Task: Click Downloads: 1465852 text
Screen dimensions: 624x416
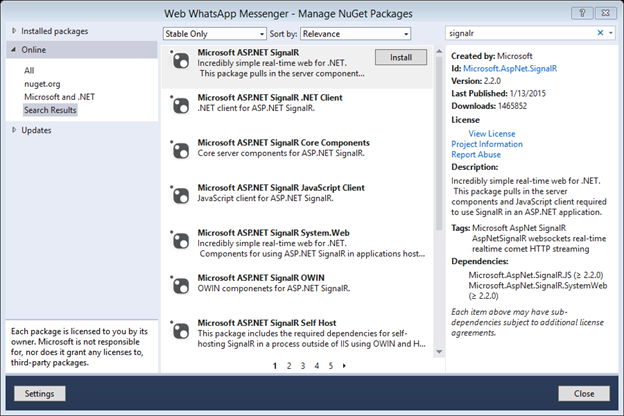Action: pos(489,106)
